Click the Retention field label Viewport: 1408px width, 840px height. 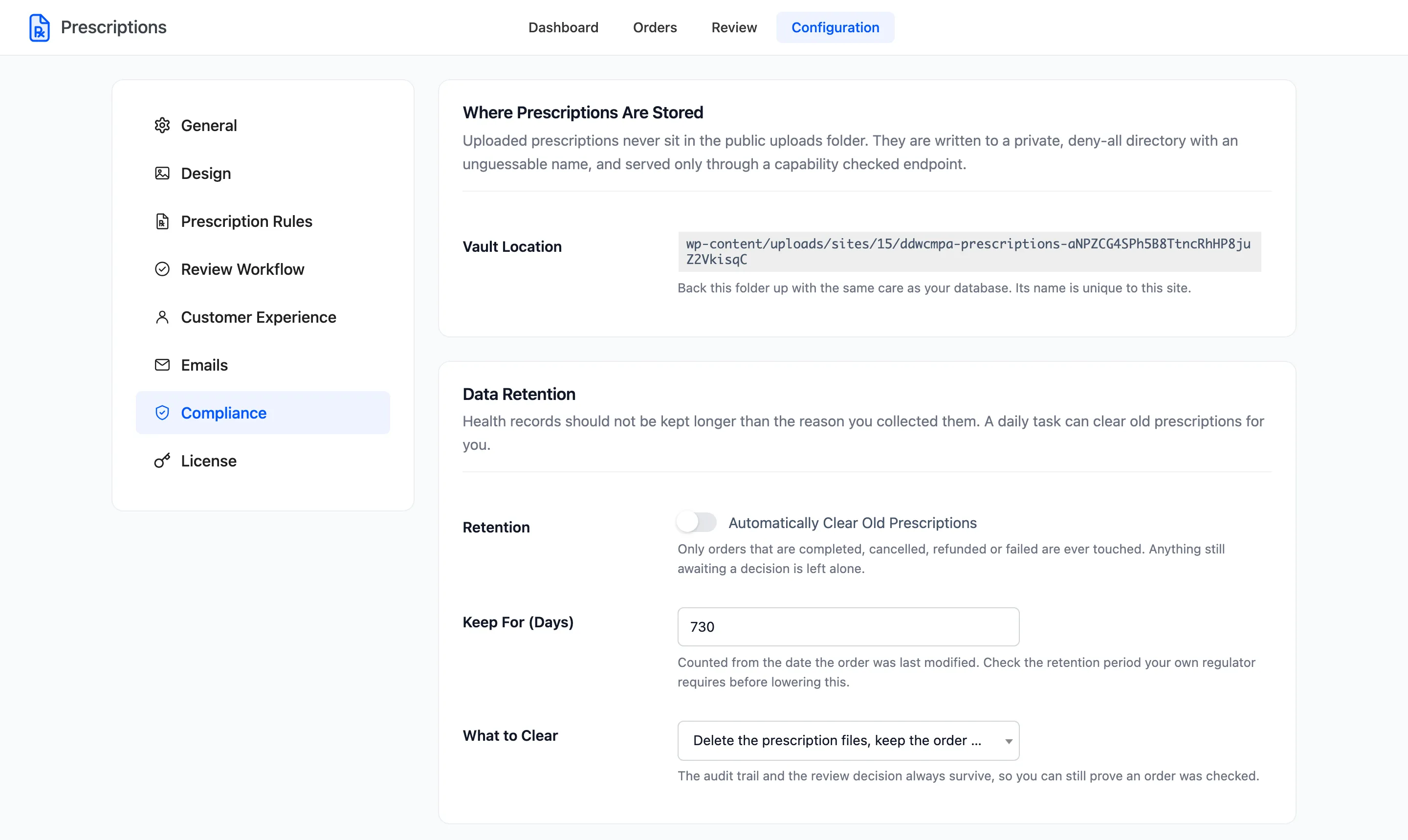pos(496,527)
